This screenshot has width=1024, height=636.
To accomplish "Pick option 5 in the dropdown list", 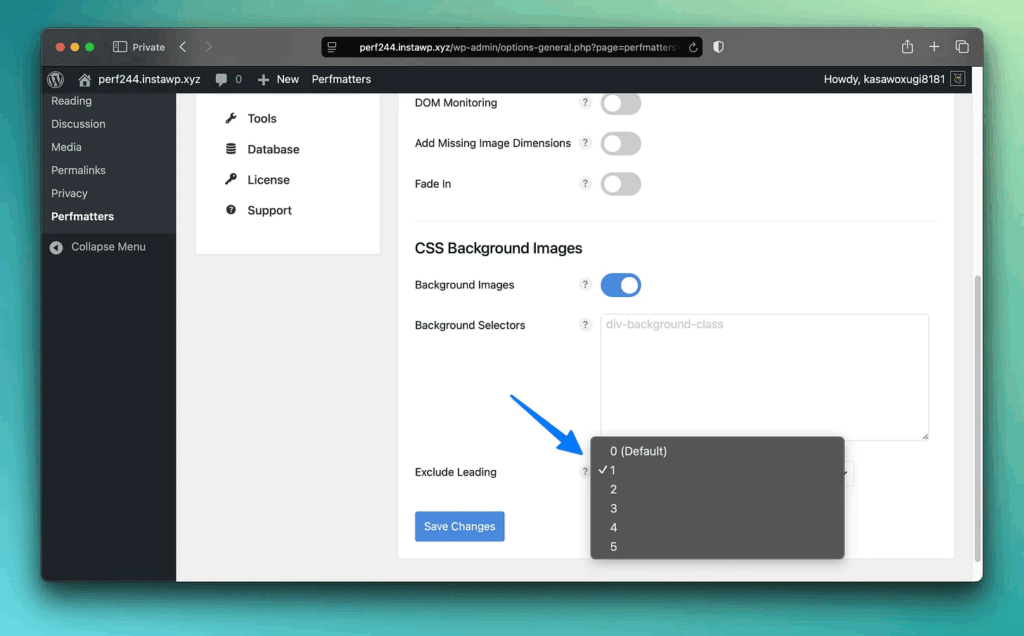I will tap(614, 546).
